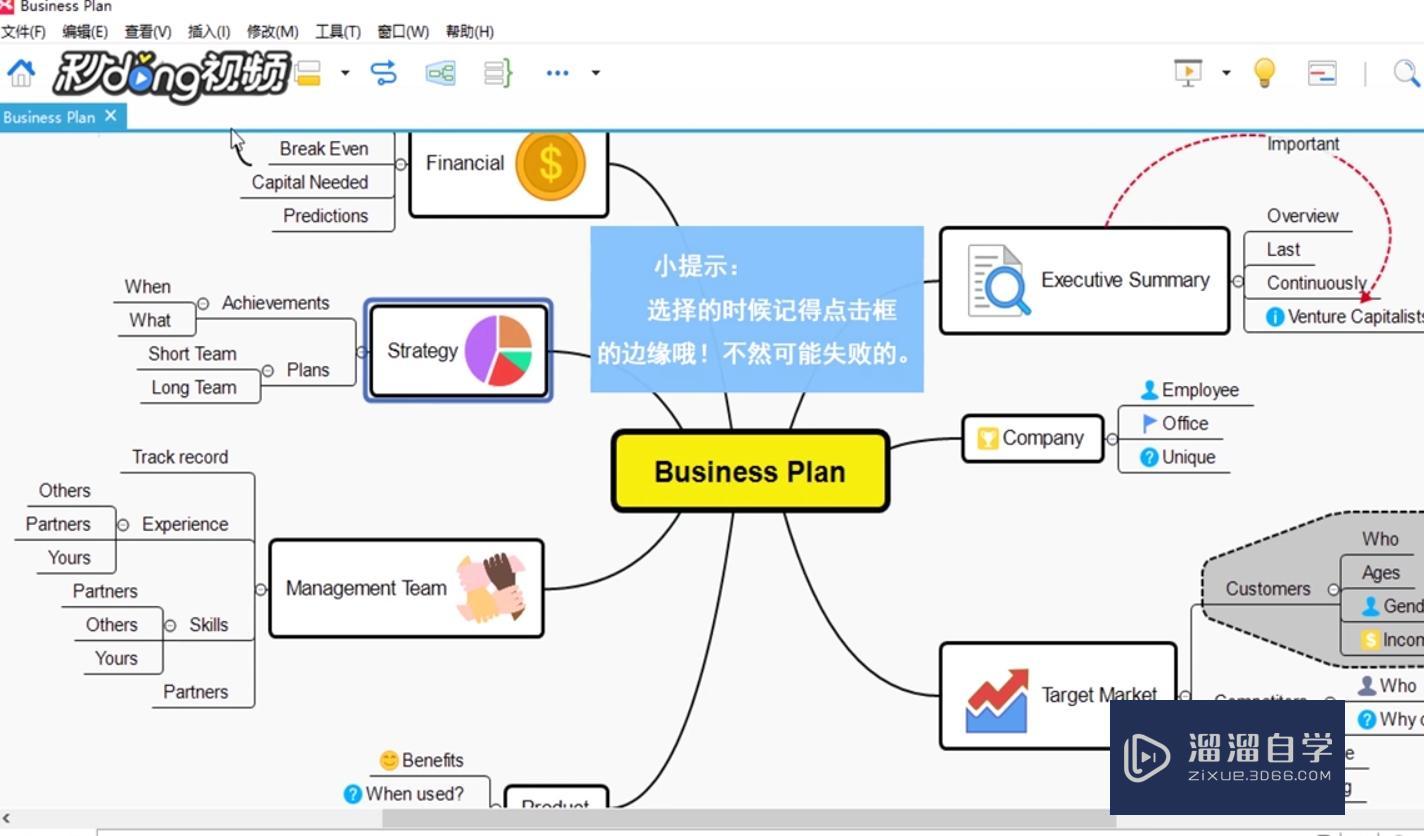Click the scroll left arrow at bottom
This screenshot has height=836, width=1424.
pos(7,818)
